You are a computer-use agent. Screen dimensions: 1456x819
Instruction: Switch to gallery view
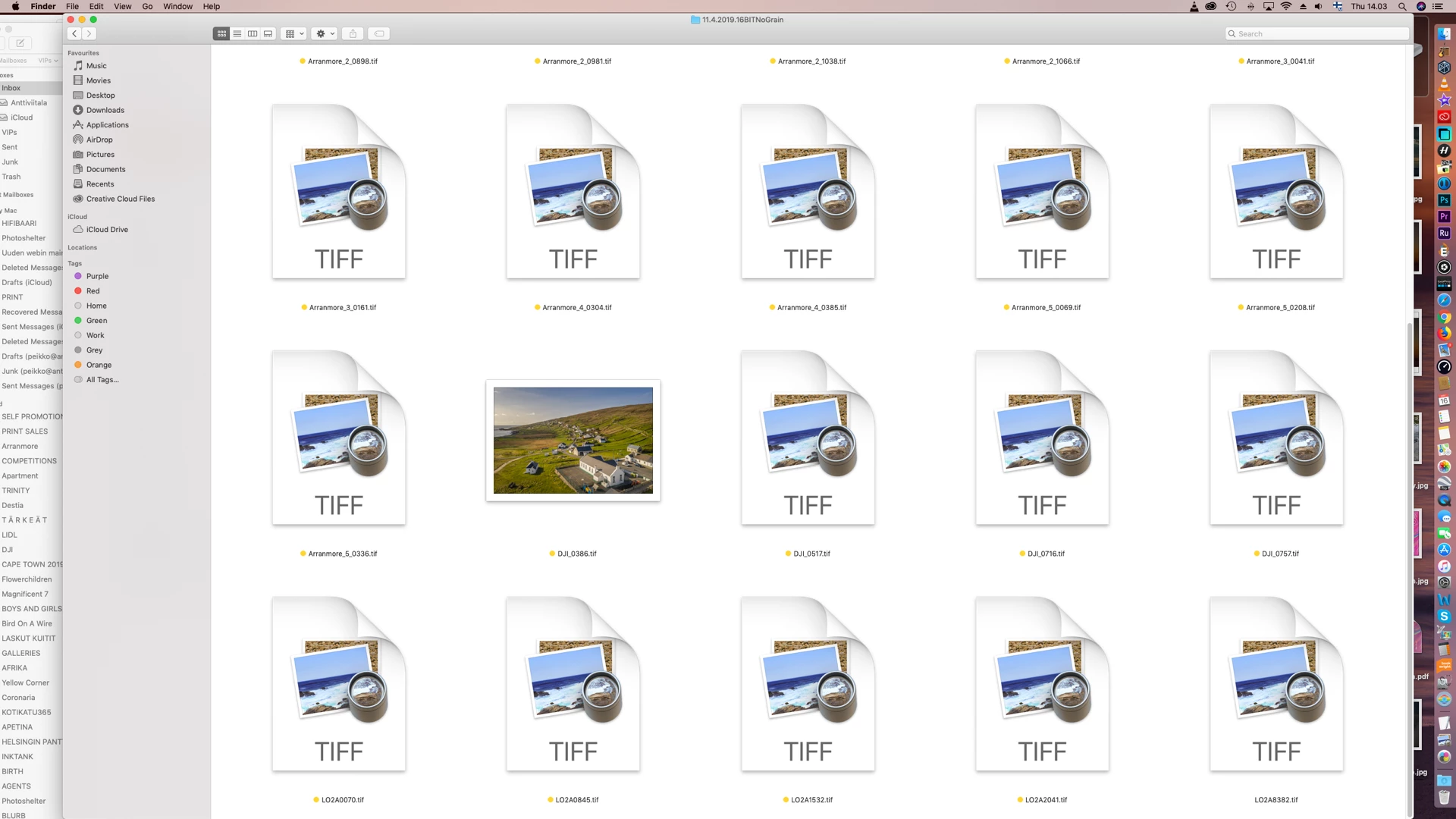coord(268,33)
